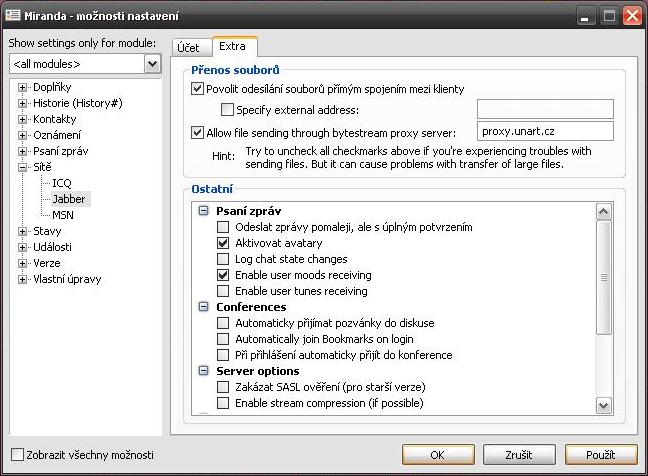Screen dimensions: 648x476
Task: Collapse the Sítě tree node
Action: 23,167
